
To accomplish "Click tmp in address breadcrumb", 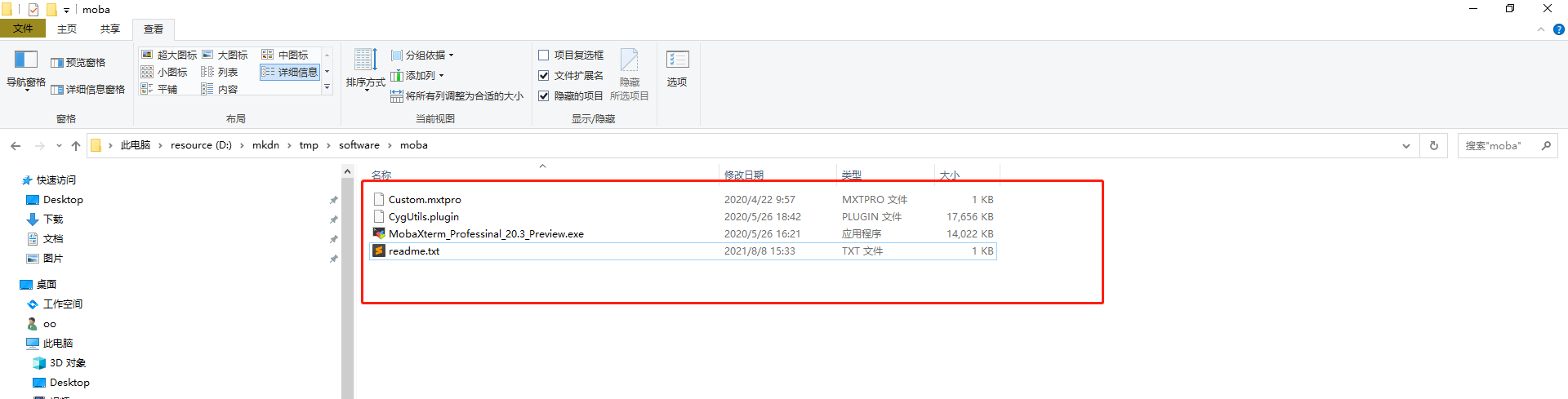I will tap(309, 145).
